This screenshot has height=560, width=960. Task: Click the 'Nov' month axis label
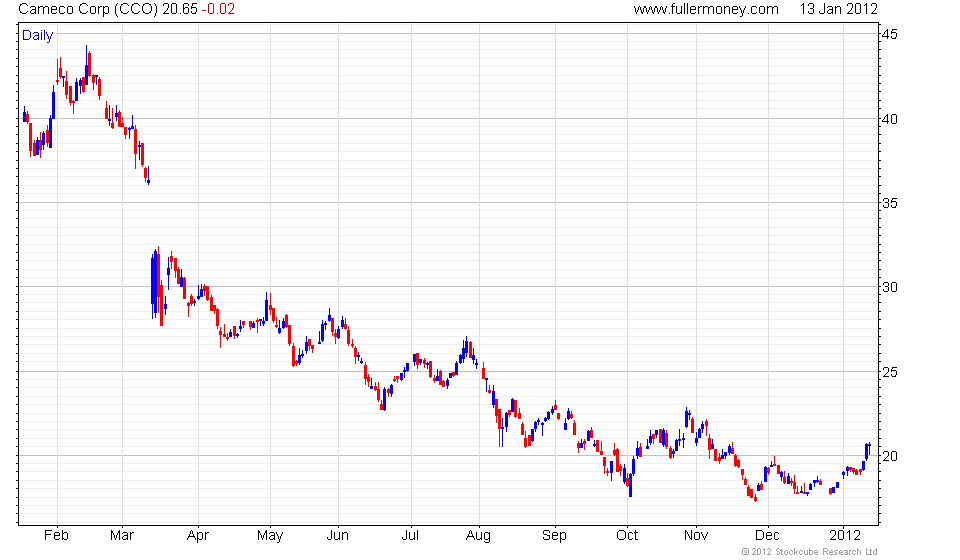[x=696, y=536]
